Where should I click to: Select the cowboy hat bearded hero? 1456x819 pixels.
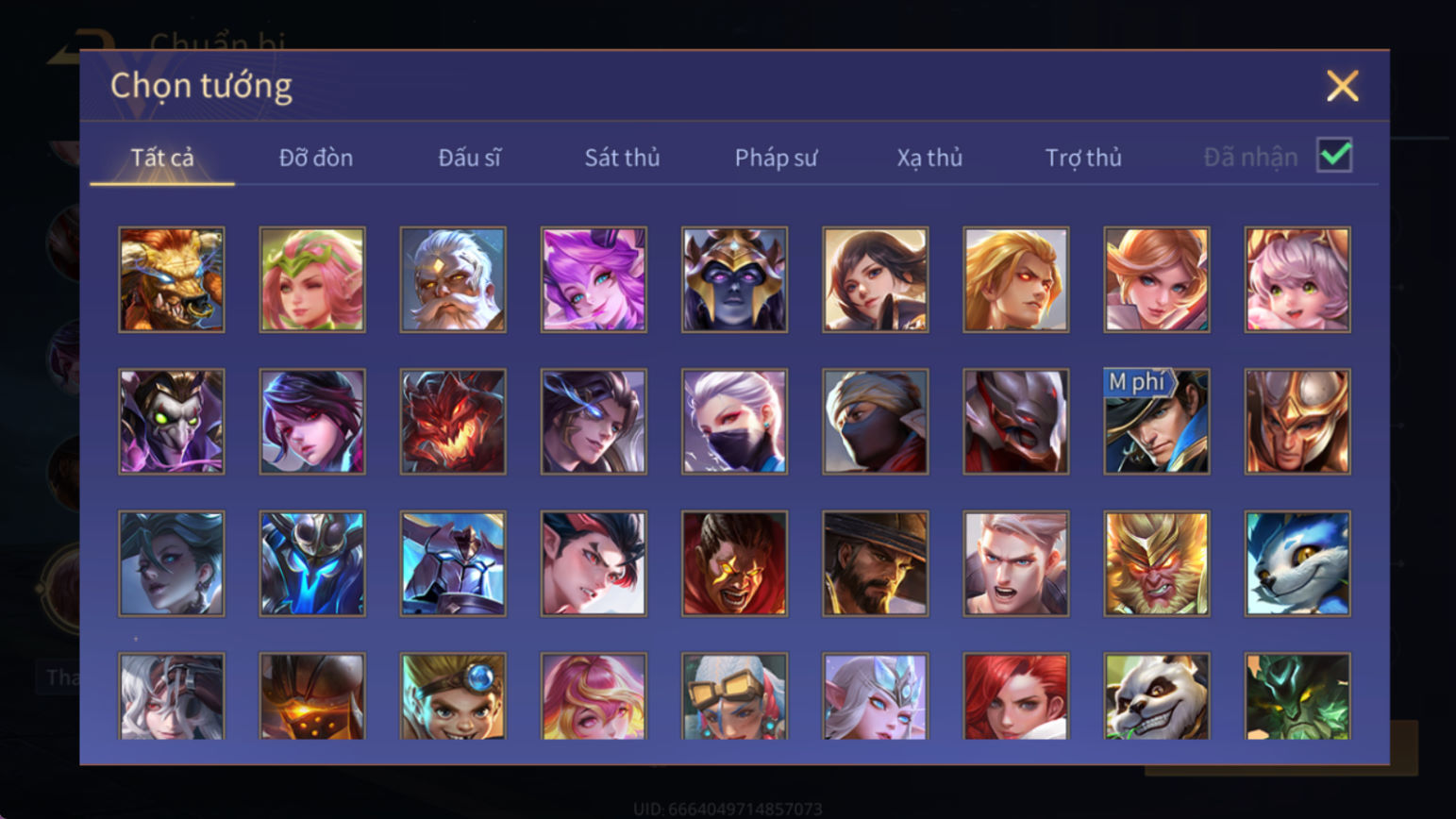coord(876,563)
